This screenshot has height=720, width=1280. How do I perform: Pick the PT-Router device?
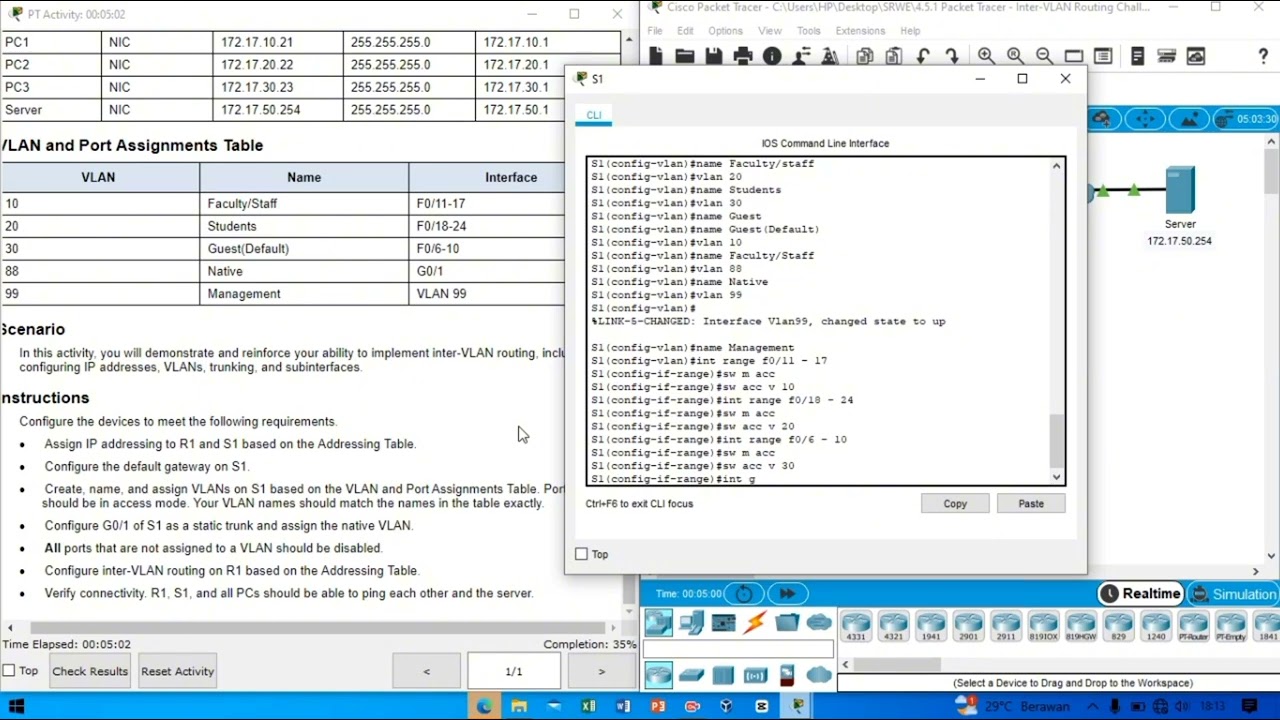(x=1193, y=625)
